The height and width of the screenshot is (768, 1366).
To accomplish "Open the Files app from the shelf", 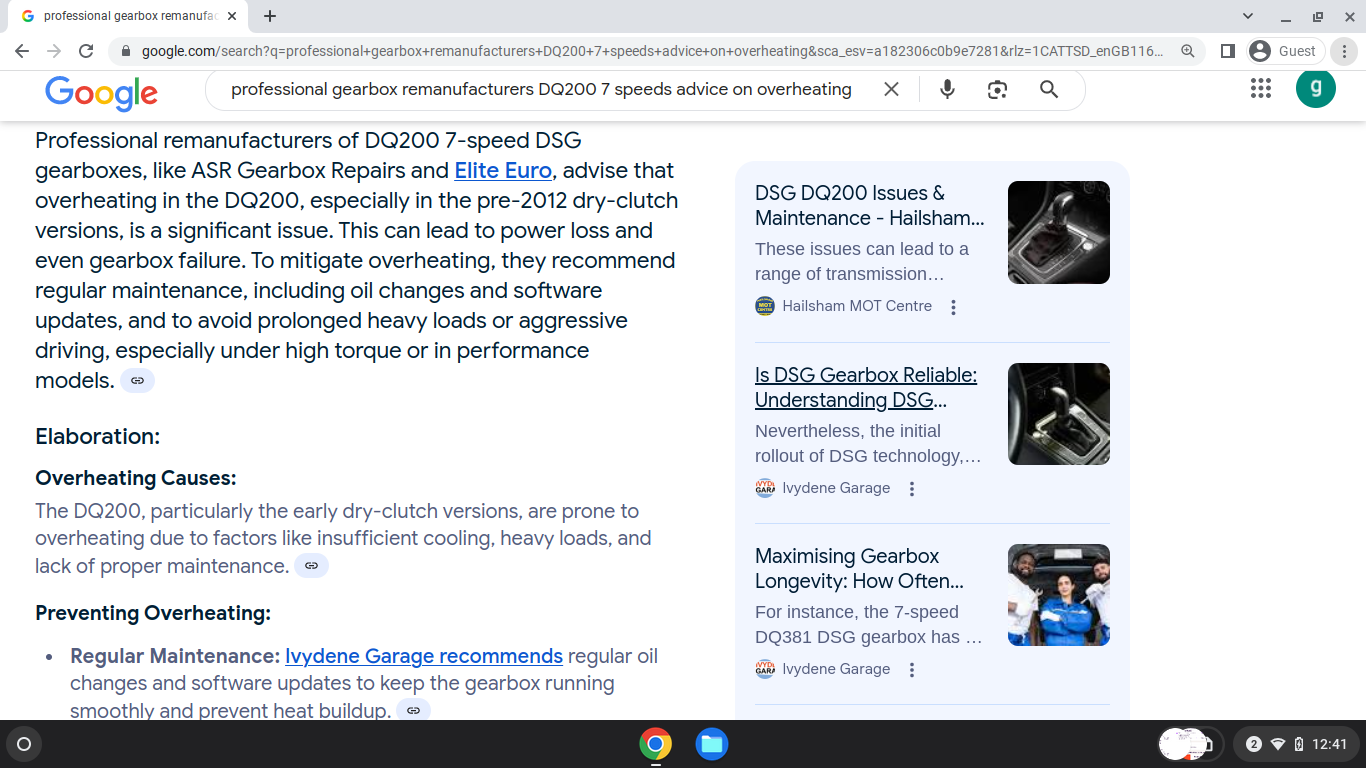I will click(x=712, y=744).
